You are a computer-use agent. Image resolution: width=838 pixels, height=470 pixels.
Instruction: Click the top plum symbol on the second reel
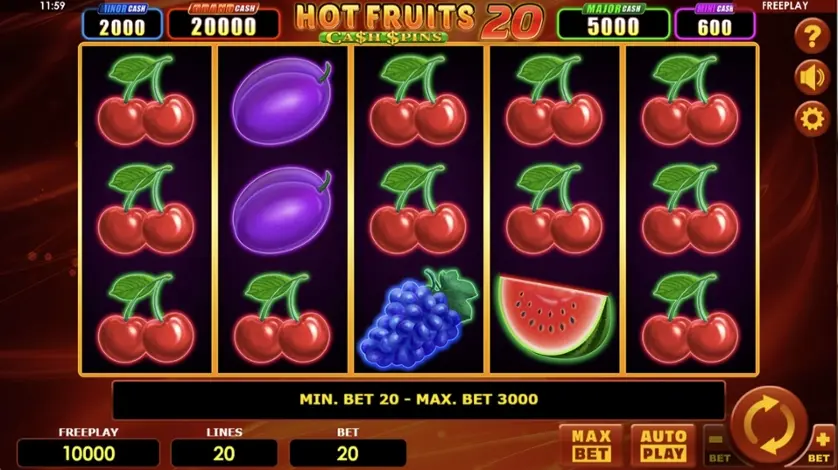(x=282, y=101)
